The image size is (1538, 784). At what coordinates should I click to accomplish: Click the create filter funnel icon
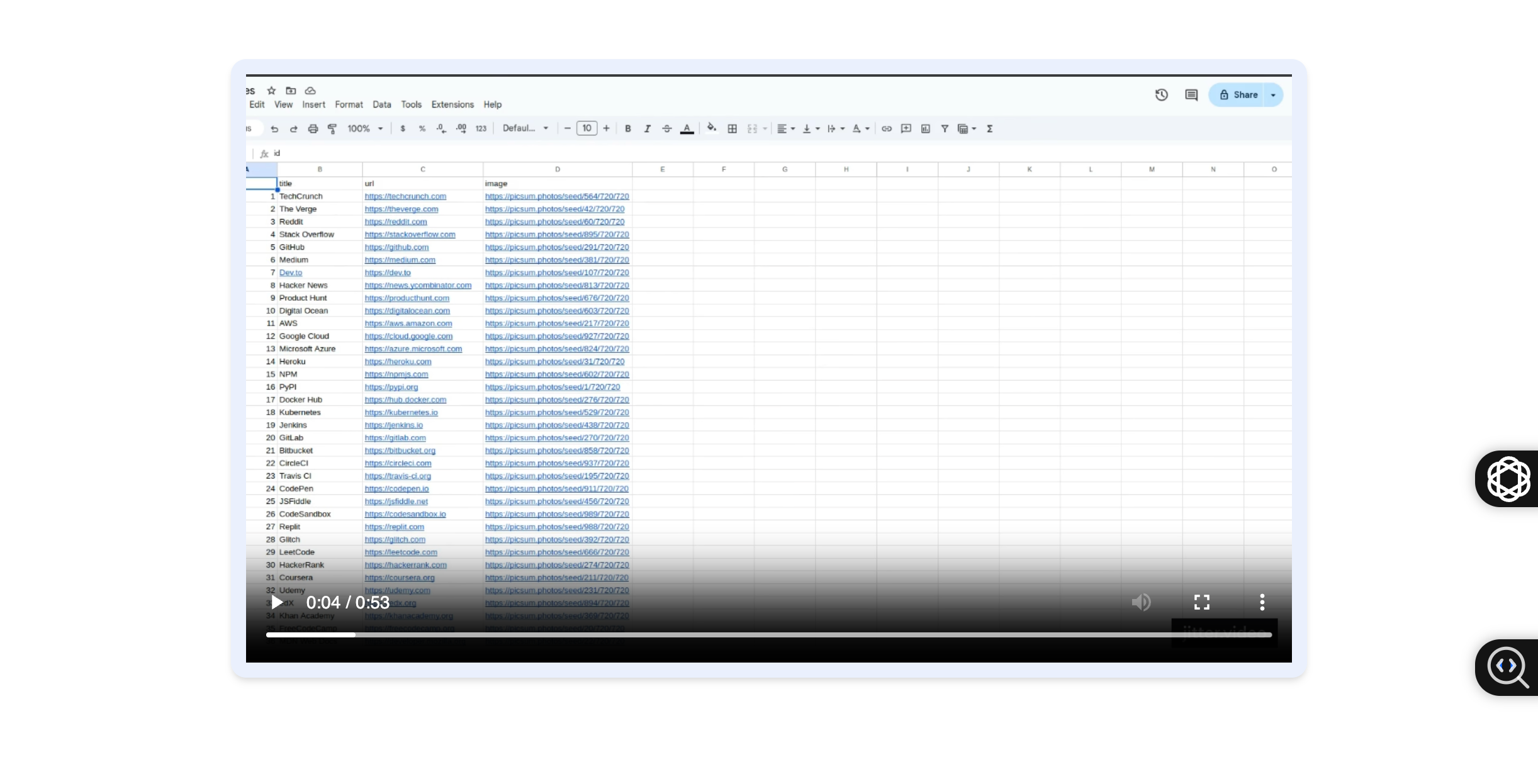click(944, 128)
